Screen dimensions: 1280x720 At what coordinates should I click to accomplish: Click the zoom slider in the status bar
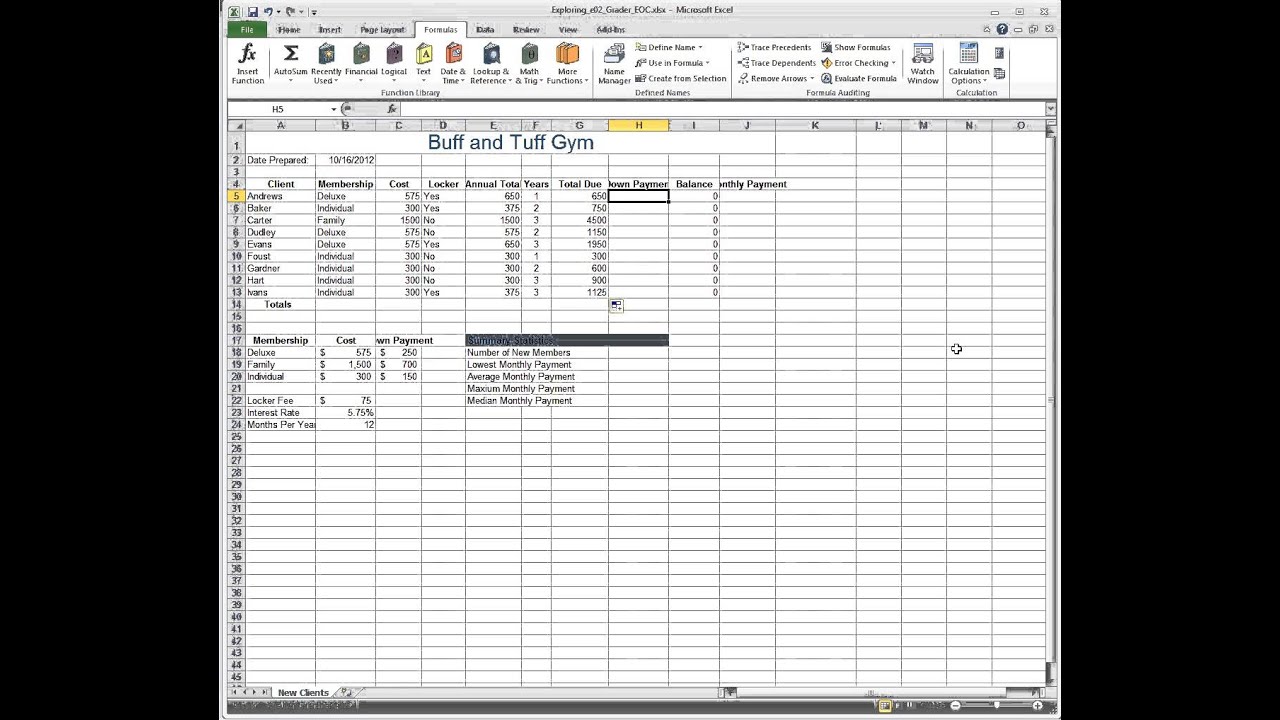(x=996, y=706)
